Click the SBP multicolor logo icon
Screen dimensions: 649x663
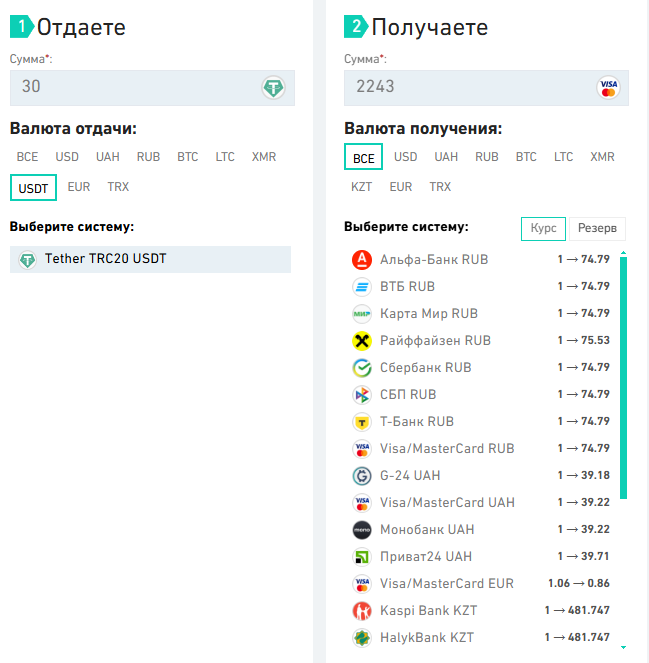[362, 395]
